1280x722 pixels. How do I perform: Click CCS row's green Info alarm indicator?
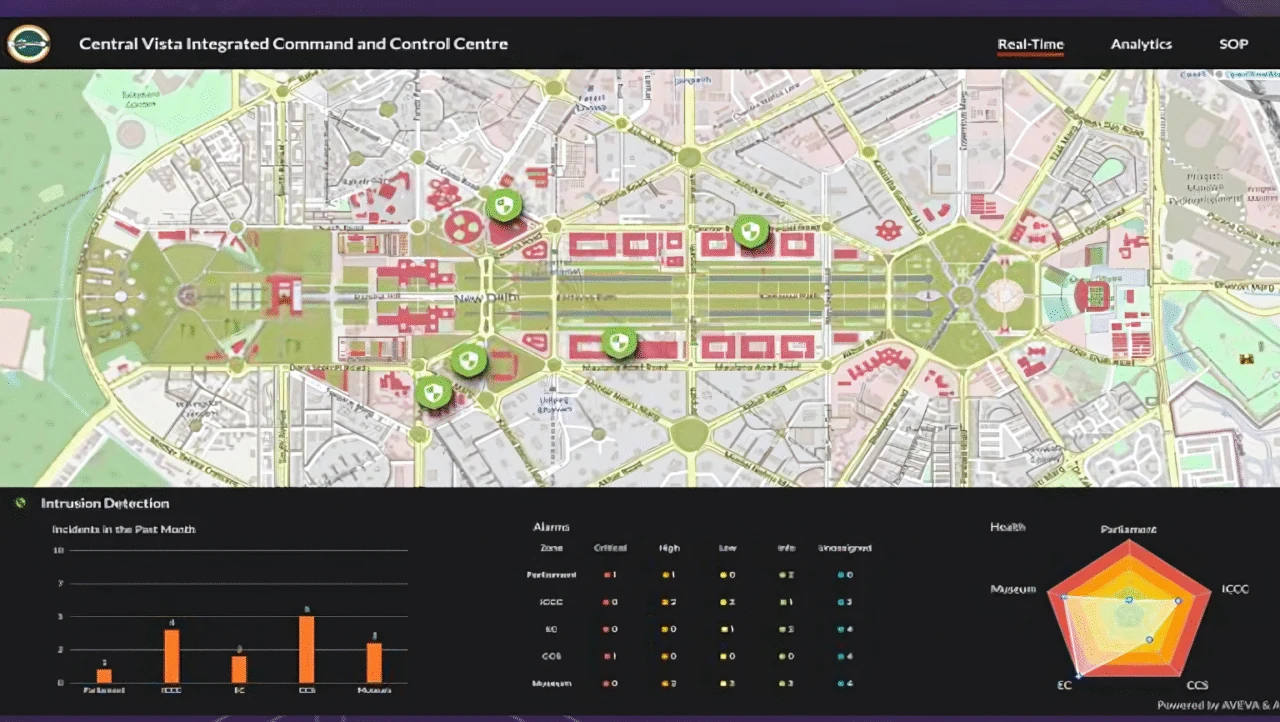pyautogui.click(x=782, y=656)
